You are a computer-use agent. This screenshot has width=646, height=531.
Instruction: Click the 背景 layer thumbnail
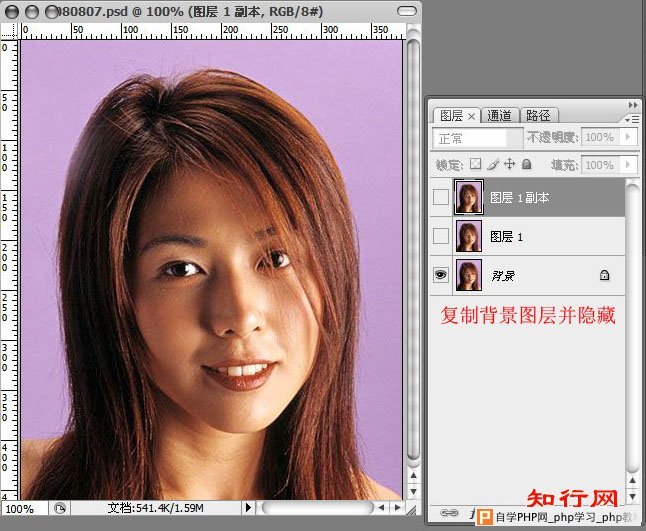[469, 275]
